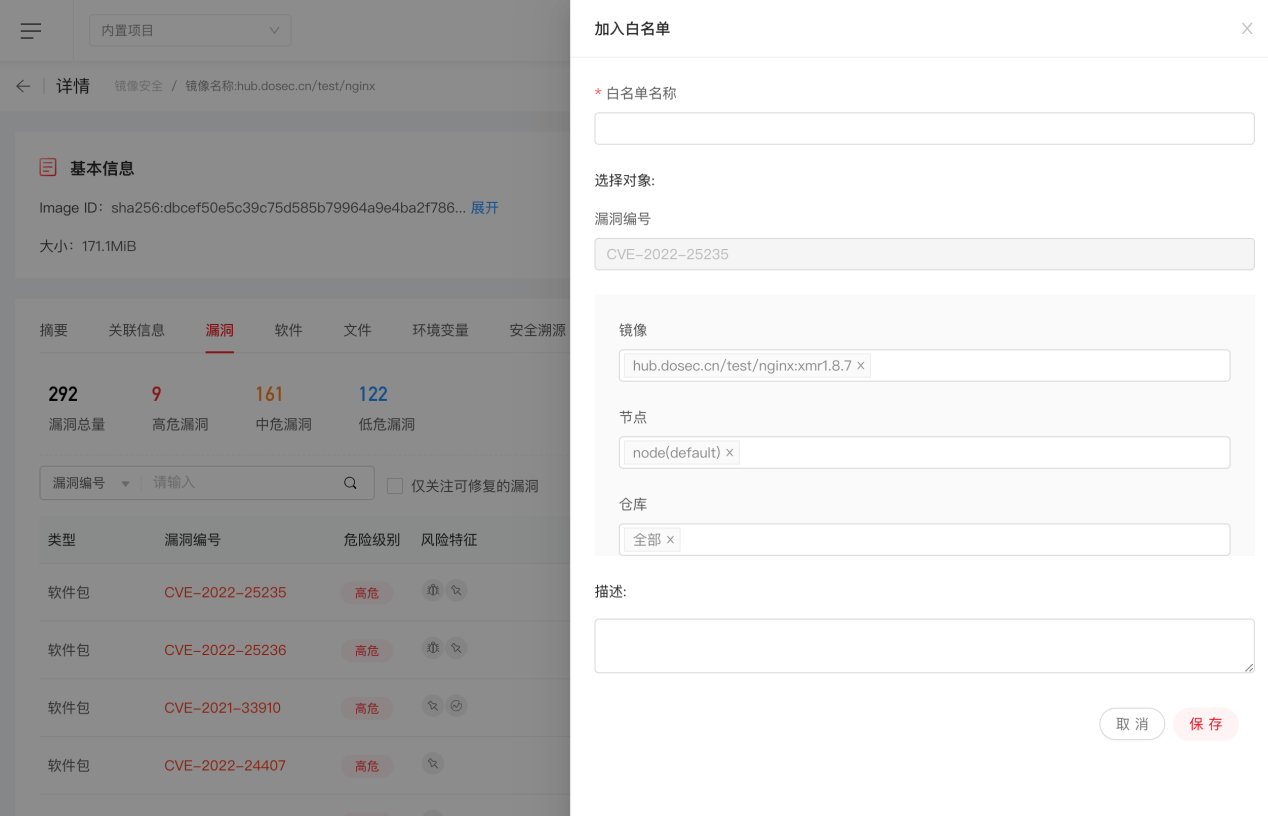Expand the 漏洞编号 search type dropdown
1268x816 pixels.
click(91, 483)
